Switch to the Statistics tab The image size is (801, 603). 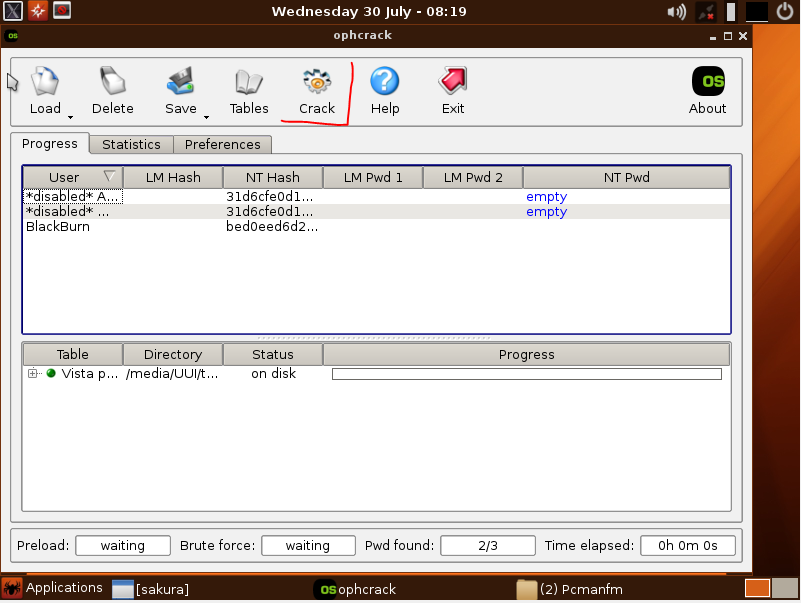pos(131,145)
